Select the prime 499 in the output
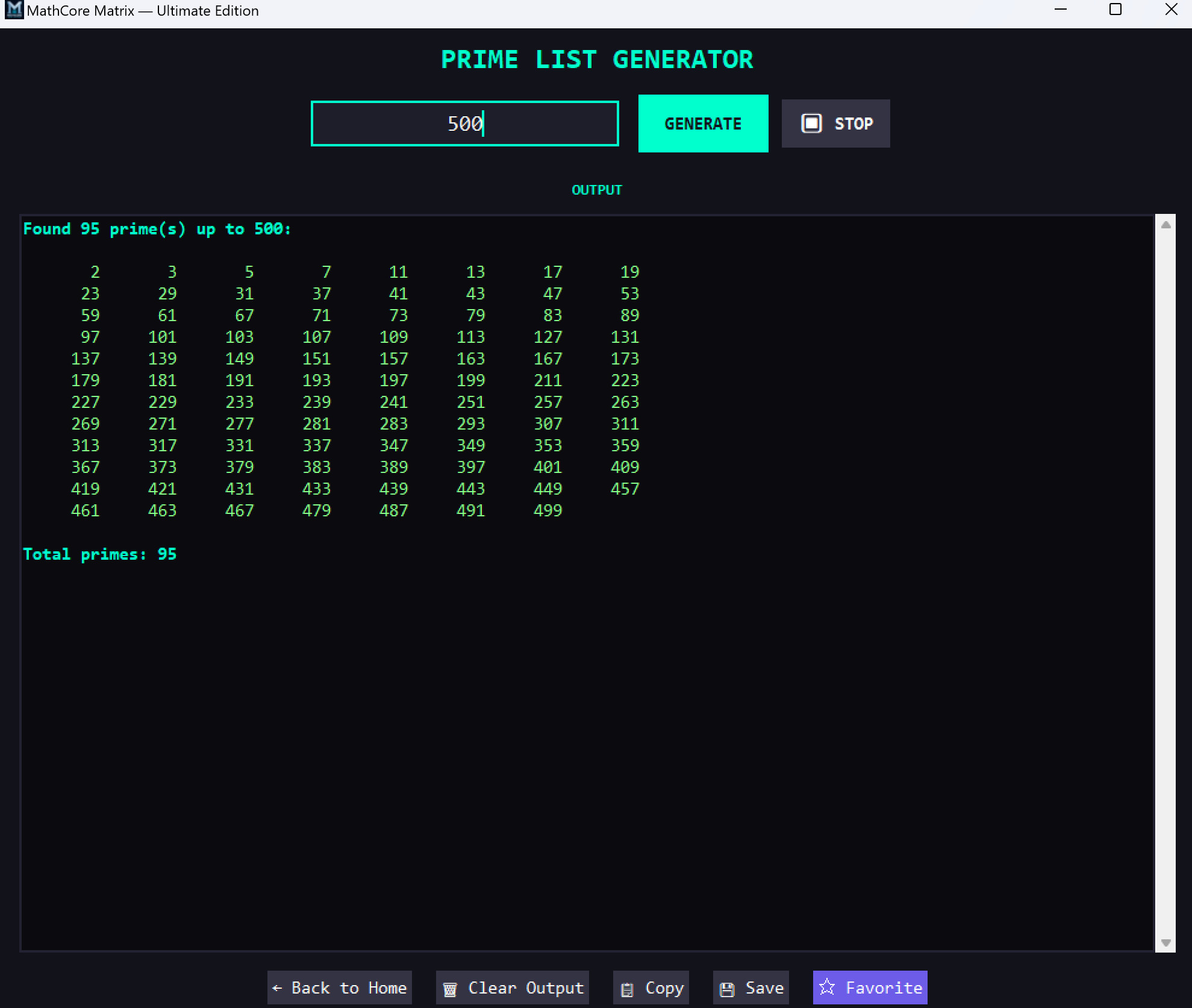Screen dimensions: 1192x1008 548,511
